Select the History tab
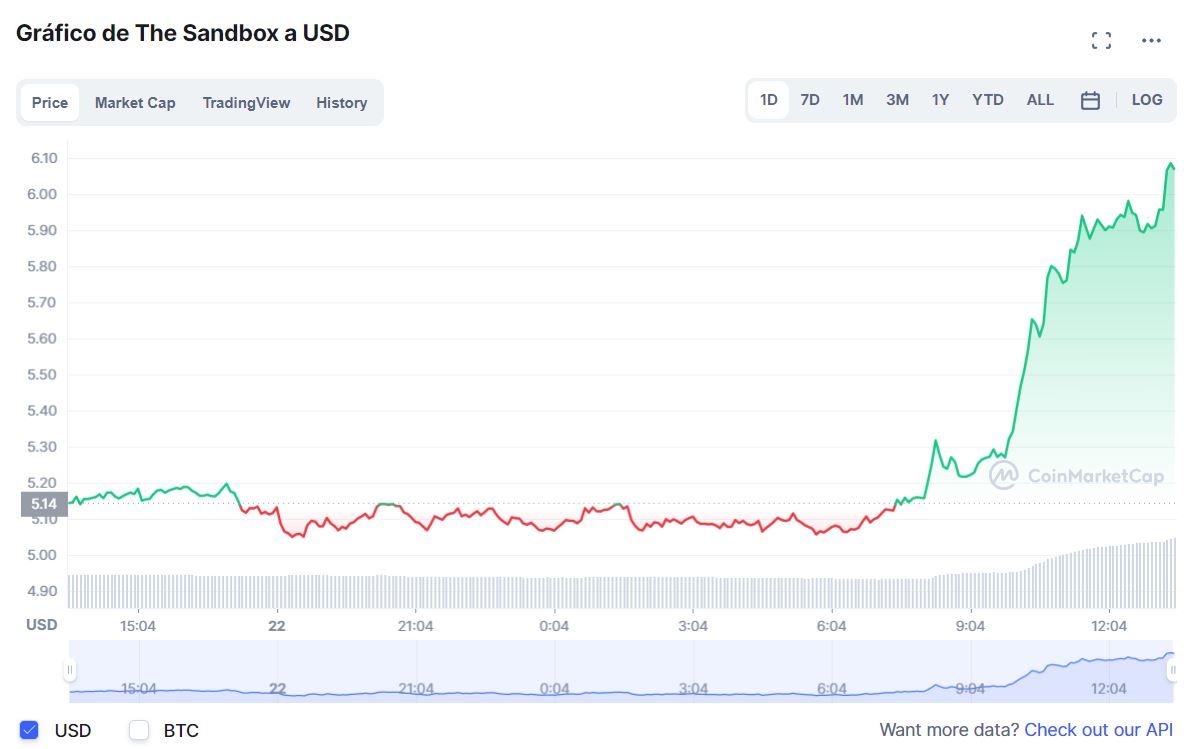This screenshot has width=1201, height=749. pos(341,103)
